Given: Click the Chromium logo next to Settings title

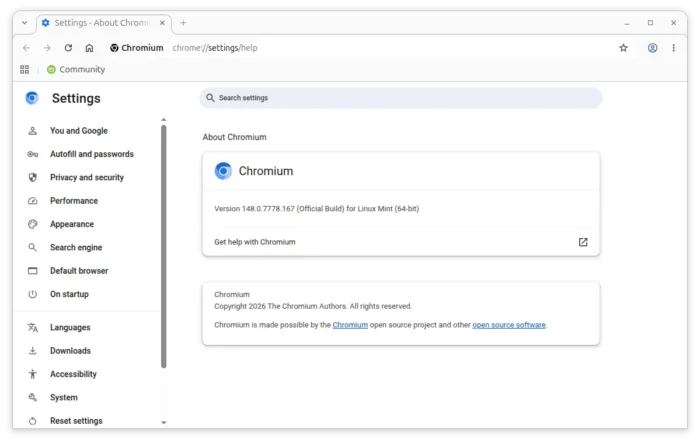Looking at the screenshot, I should pyautogui.click(x=32, y=98).
